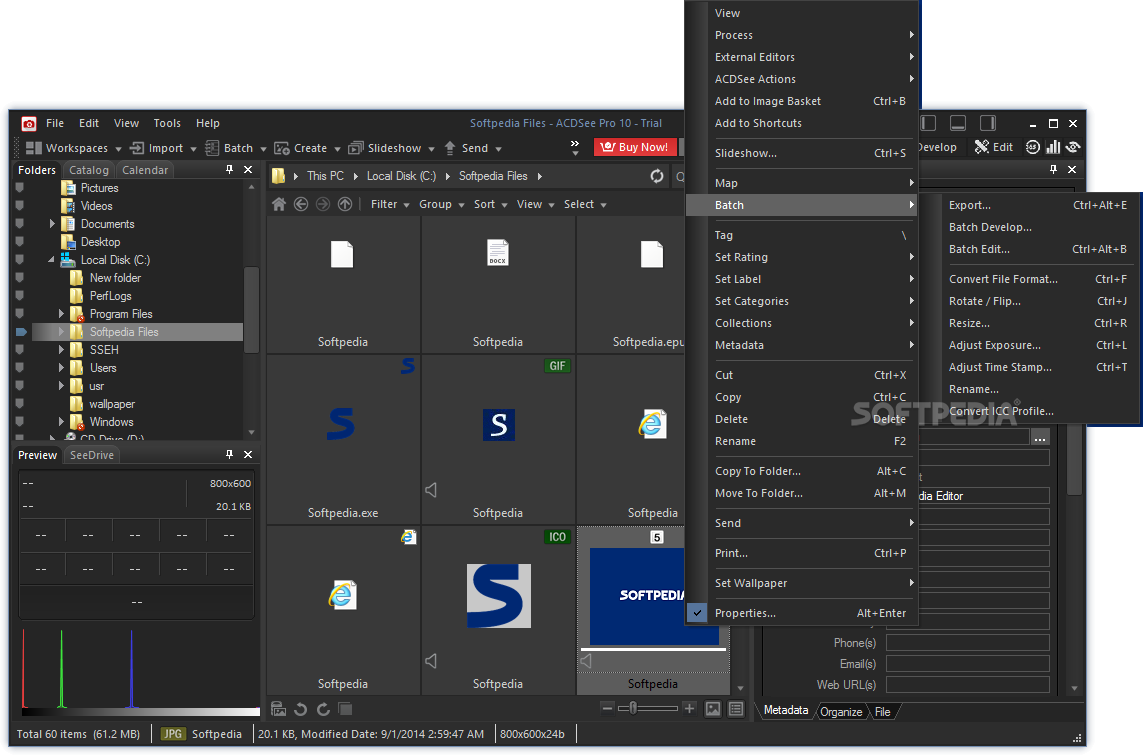
Task: Toggle the bottom pane layout icon
Action: pos(958,123)
